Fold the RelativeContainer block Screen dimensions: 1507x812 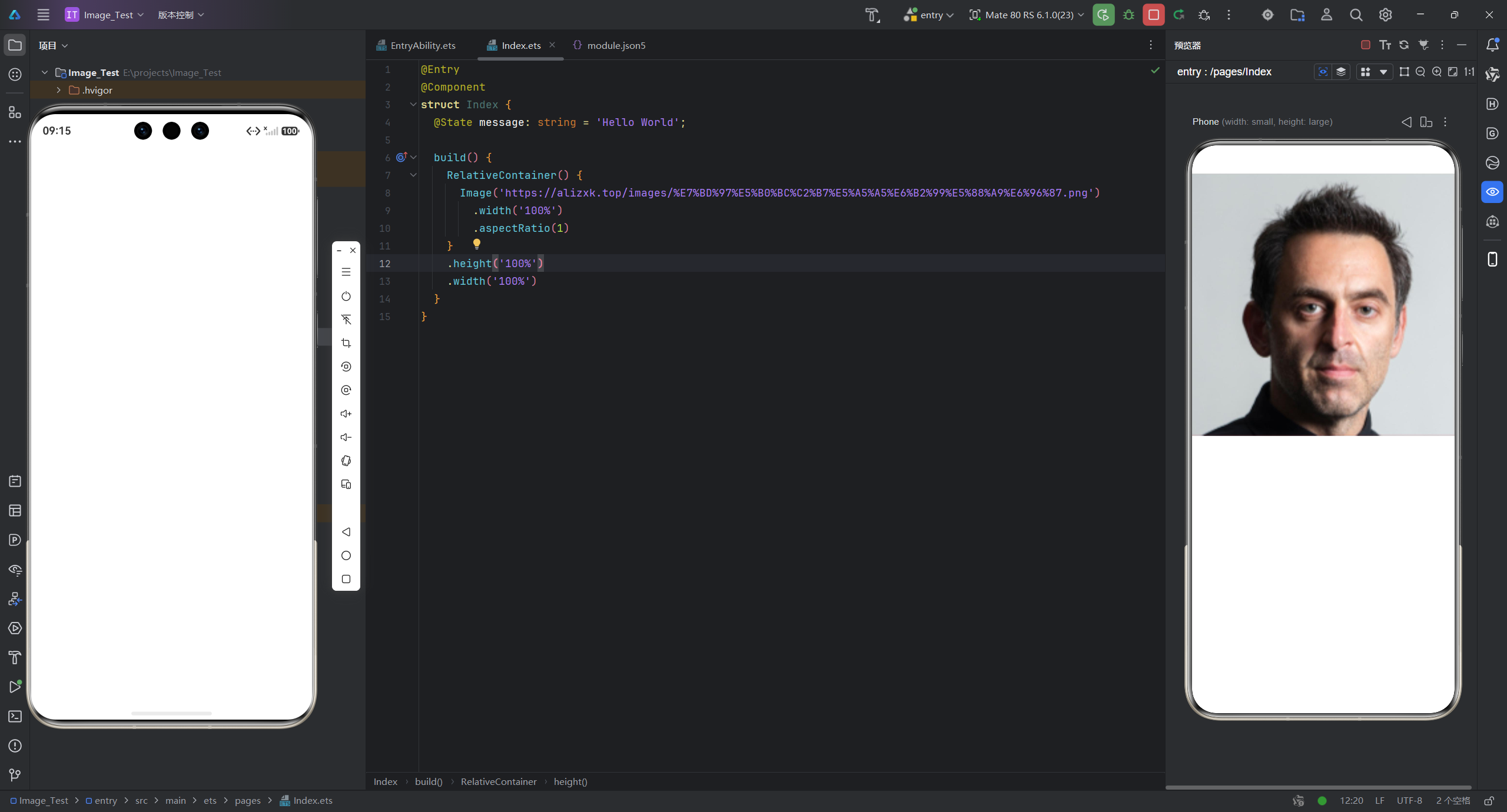coord(413,175)
